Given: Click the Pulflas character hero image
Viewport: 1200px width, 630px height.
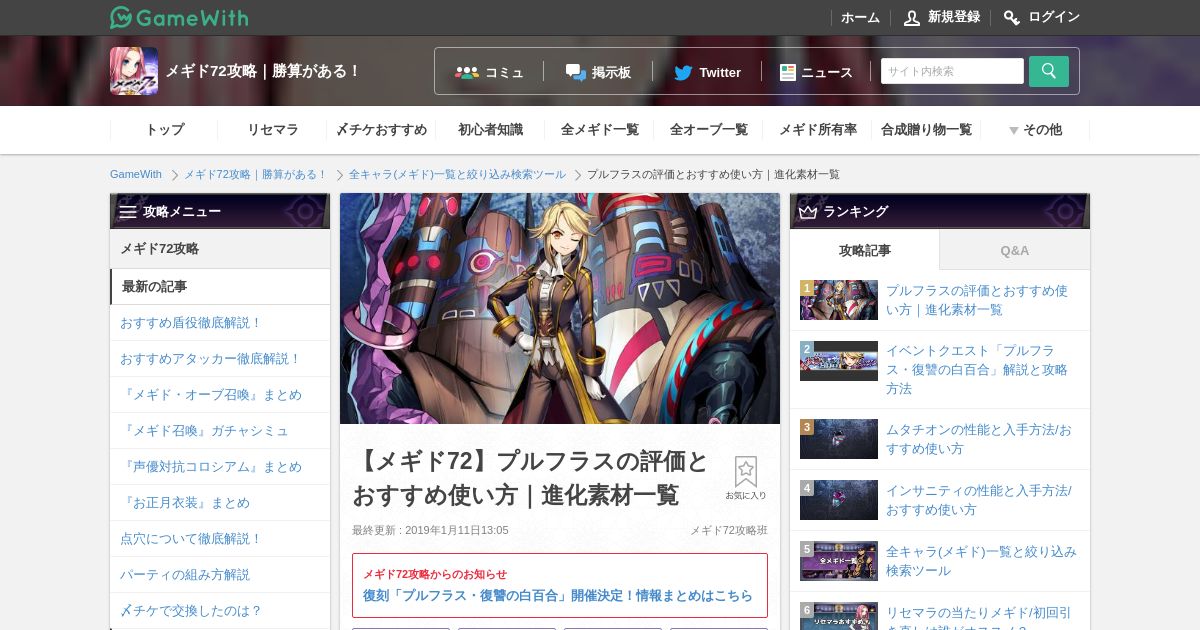Looking at the screenshot, I should pyautogui.click(x=560, y=309).
